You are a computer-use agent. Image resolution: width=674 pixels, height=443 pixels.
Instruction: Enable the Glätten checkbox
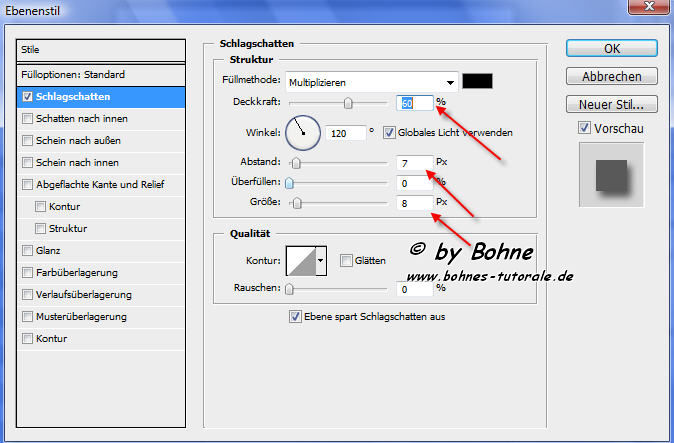click(346, 261)
